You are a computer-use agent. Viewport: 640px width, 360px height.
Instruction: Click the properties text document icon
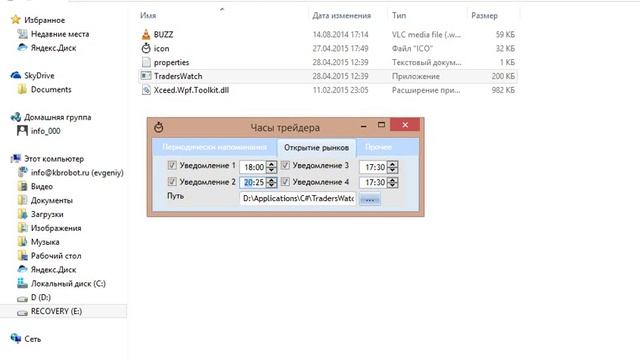[x=146, y=62]
